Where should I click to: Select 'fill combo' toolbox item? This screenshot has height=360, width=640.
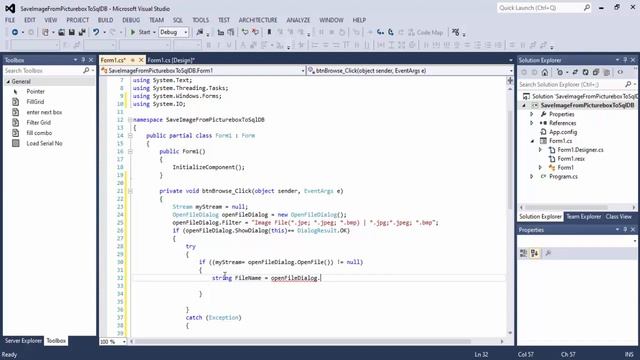[x=39, y=133]
